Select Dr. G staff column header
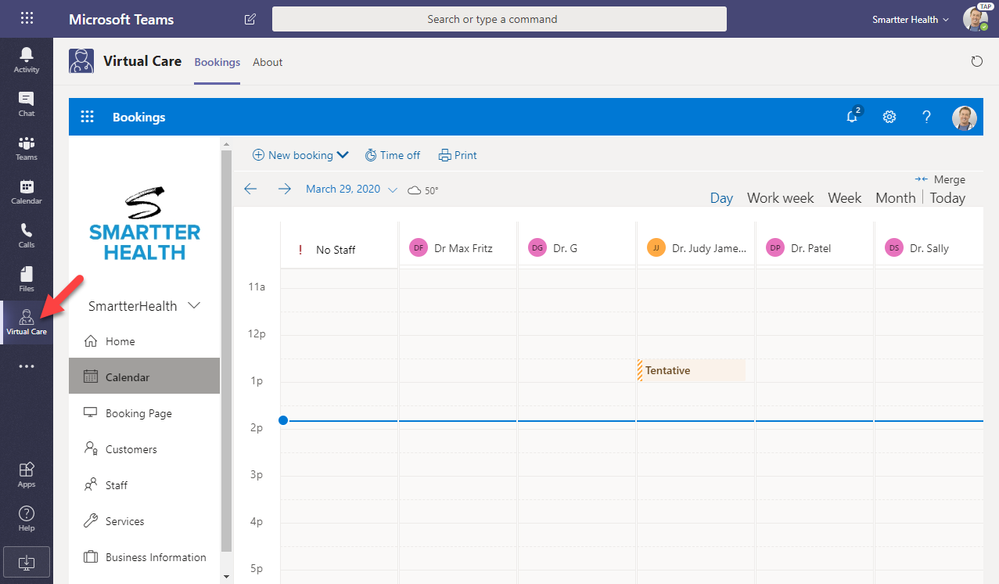This screenshot has width=999, height=584. click(577, 248)
